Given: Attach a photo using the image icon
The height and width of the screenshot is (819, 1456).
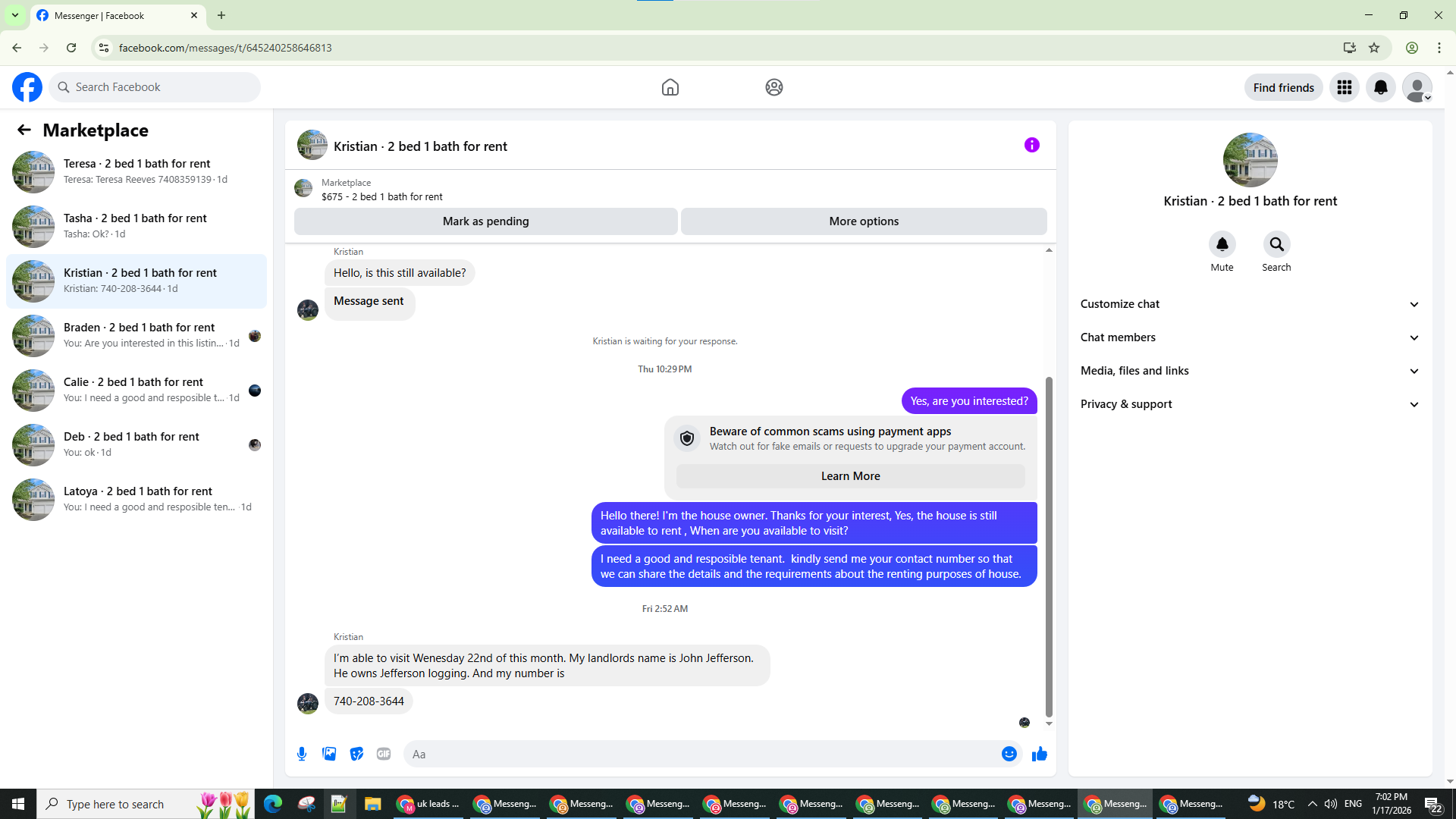Looking at the screenshot, I should click(x=329, y=754).
